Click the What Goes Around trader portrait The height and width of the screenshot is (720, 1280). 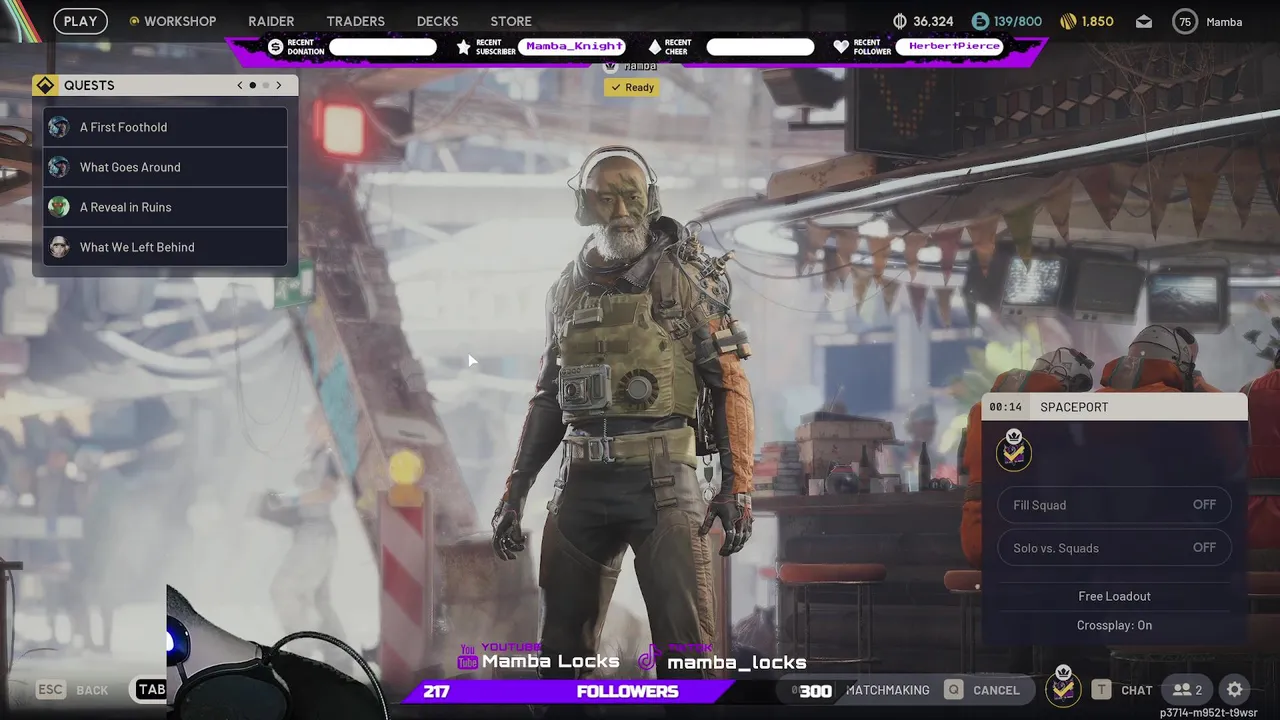coord(59,167)
